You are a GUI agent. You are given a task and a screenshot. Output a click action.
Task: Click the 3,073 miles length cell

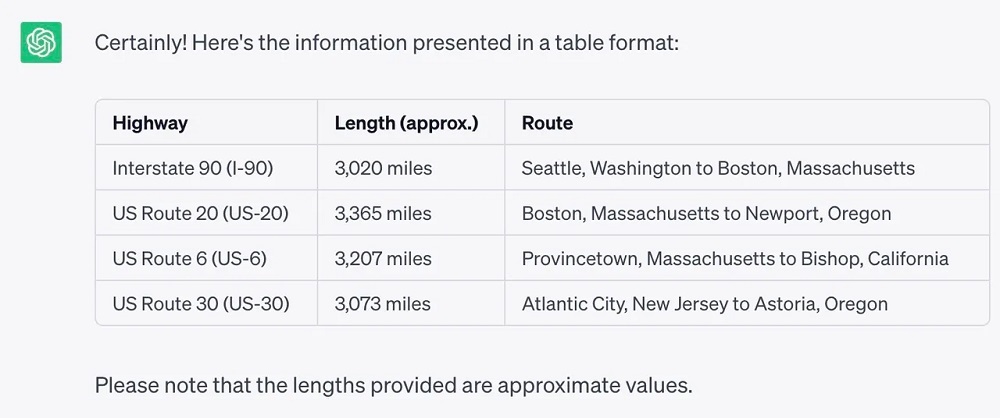383,303
